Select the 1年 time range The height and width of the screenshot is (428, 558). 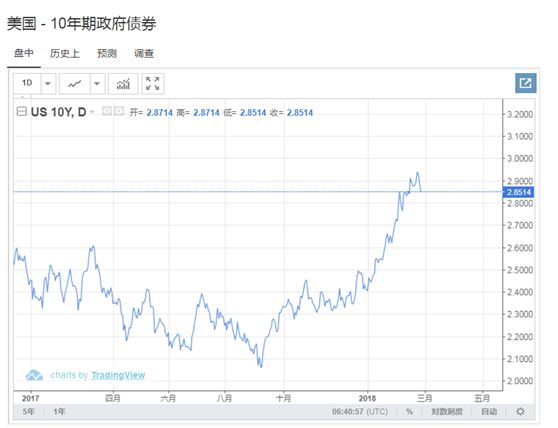pos(59,412)
